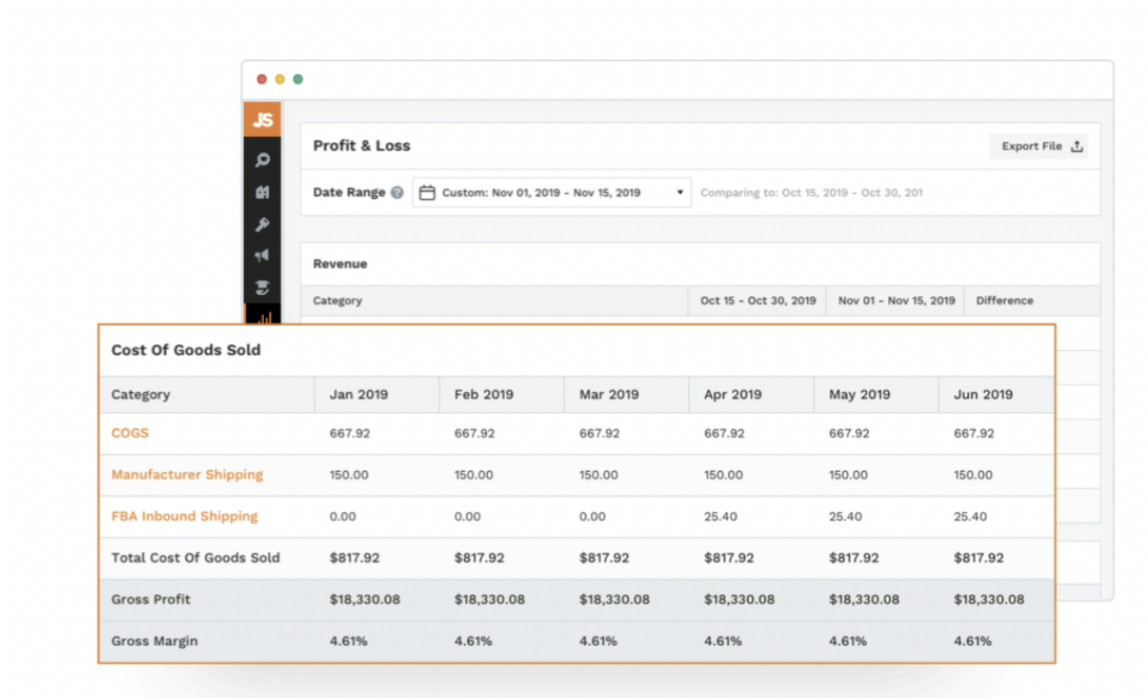Click the Date Range help question icon
Viewport: 1148px width, 698px height.
tap(397, 193)
